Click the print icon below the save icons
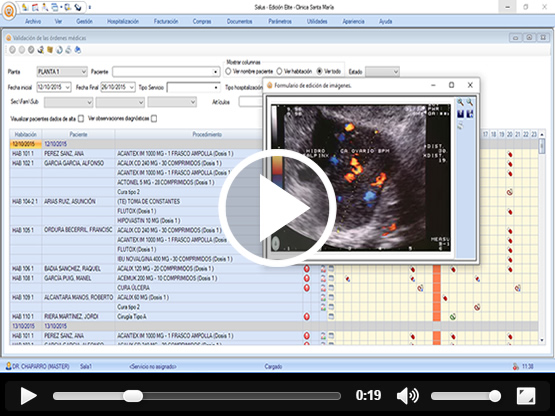The width and height of the screenshot is (555, 416). [460, 125]
